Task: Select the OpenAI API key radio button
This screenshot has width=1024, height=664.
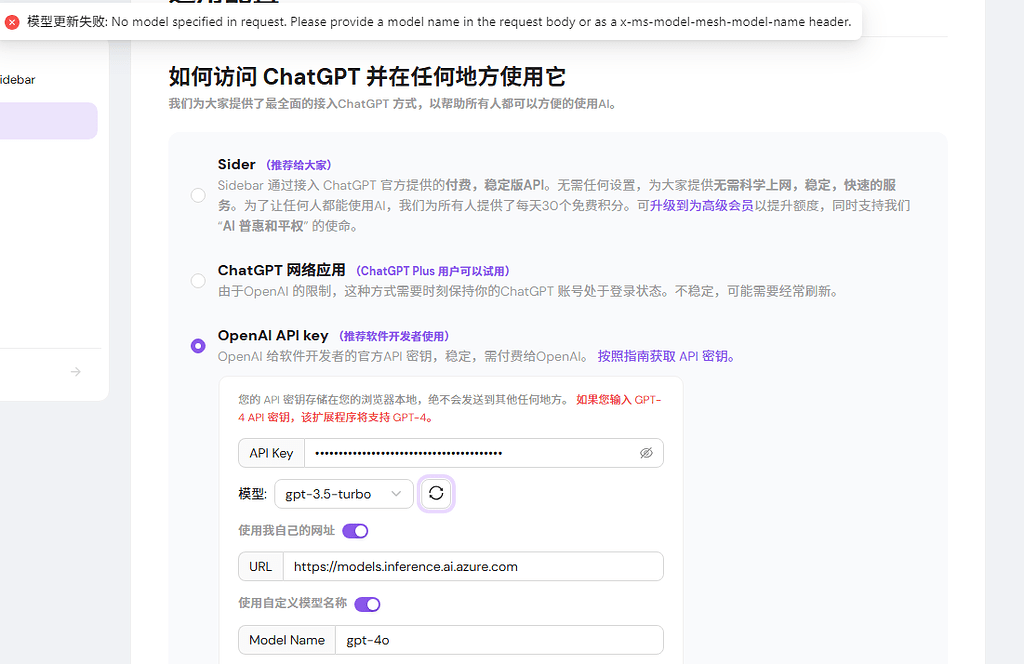Action: tap(198, 345)
